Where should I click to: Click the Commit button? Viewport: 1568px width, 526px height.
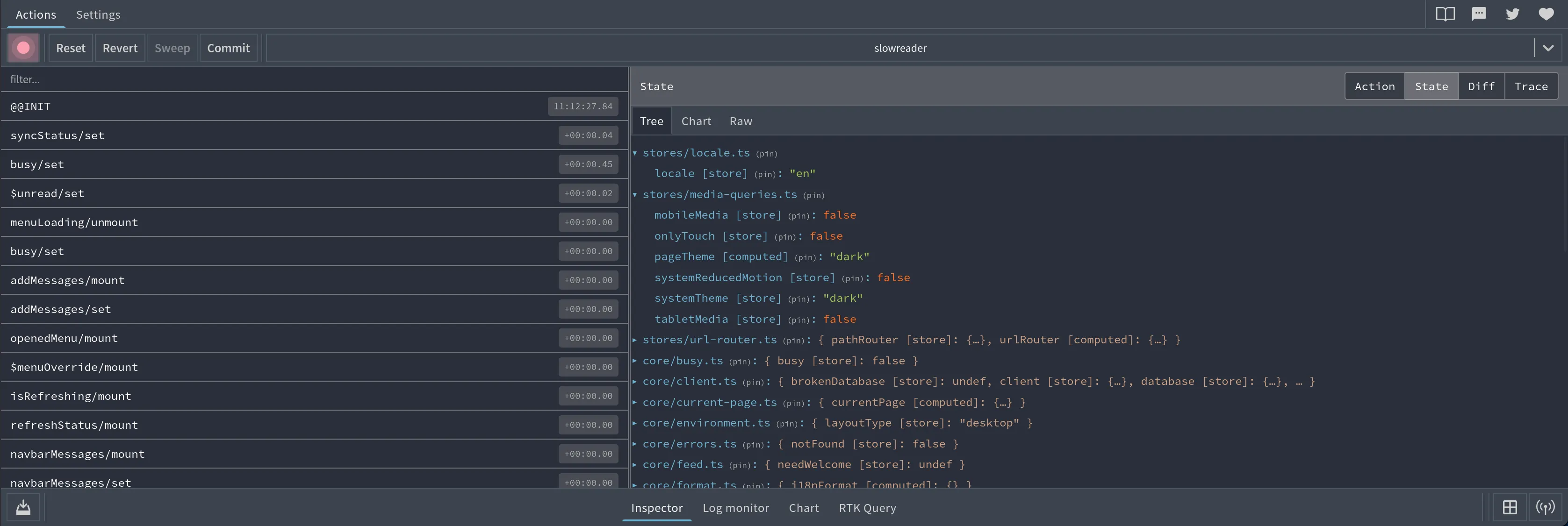tap(228, 48)
